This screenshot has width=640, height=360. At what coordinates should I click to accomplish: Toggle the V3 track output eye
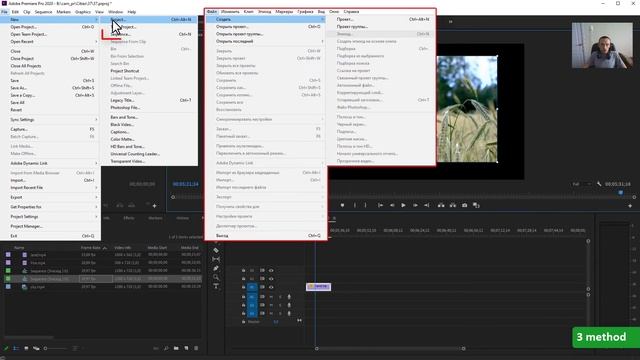tap(271, 270)
